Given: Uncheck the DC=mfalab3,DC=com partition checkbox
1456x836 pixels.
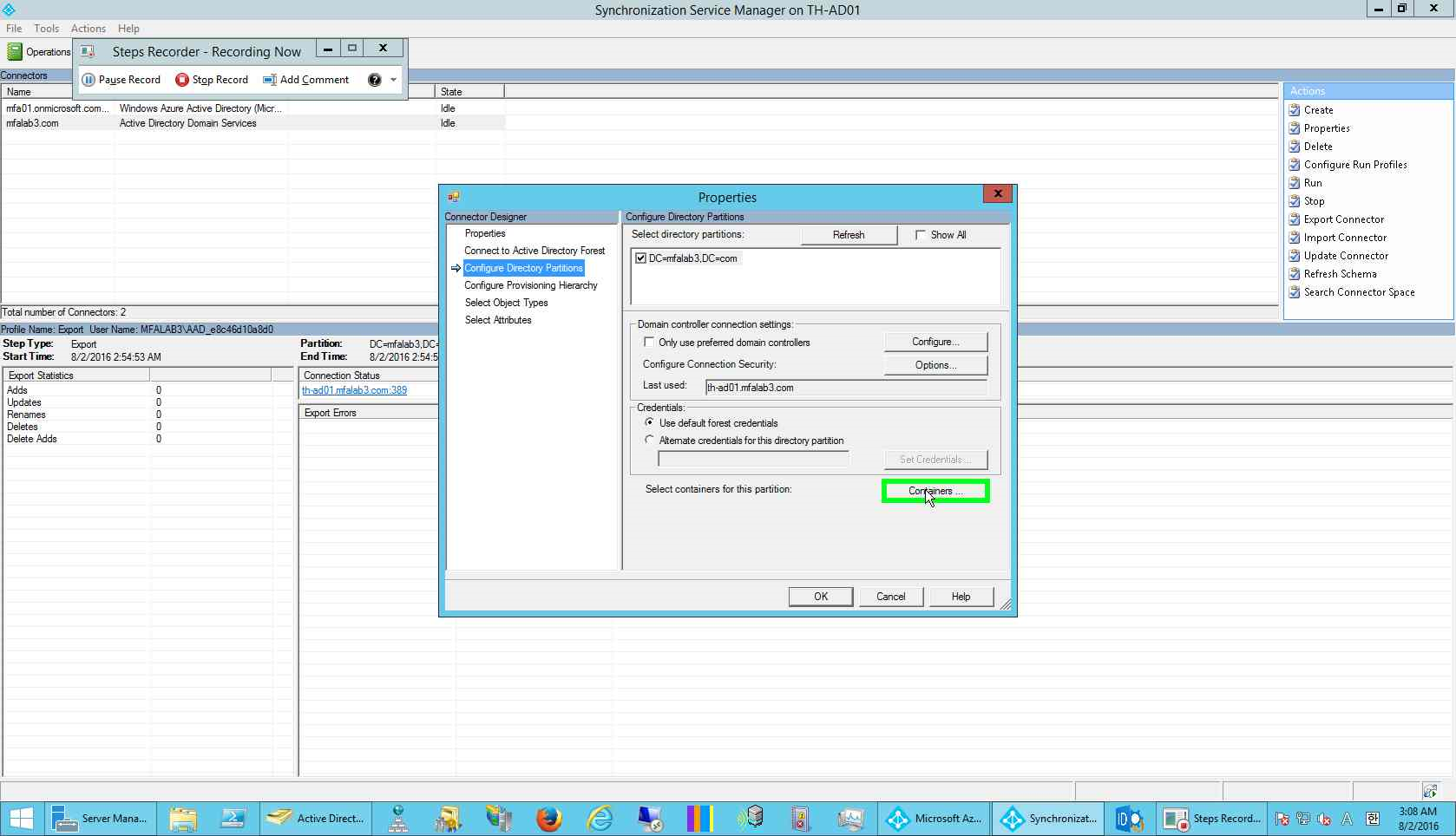Looking at the screenshot, I should pyautogui.click(x=641, y=258).
